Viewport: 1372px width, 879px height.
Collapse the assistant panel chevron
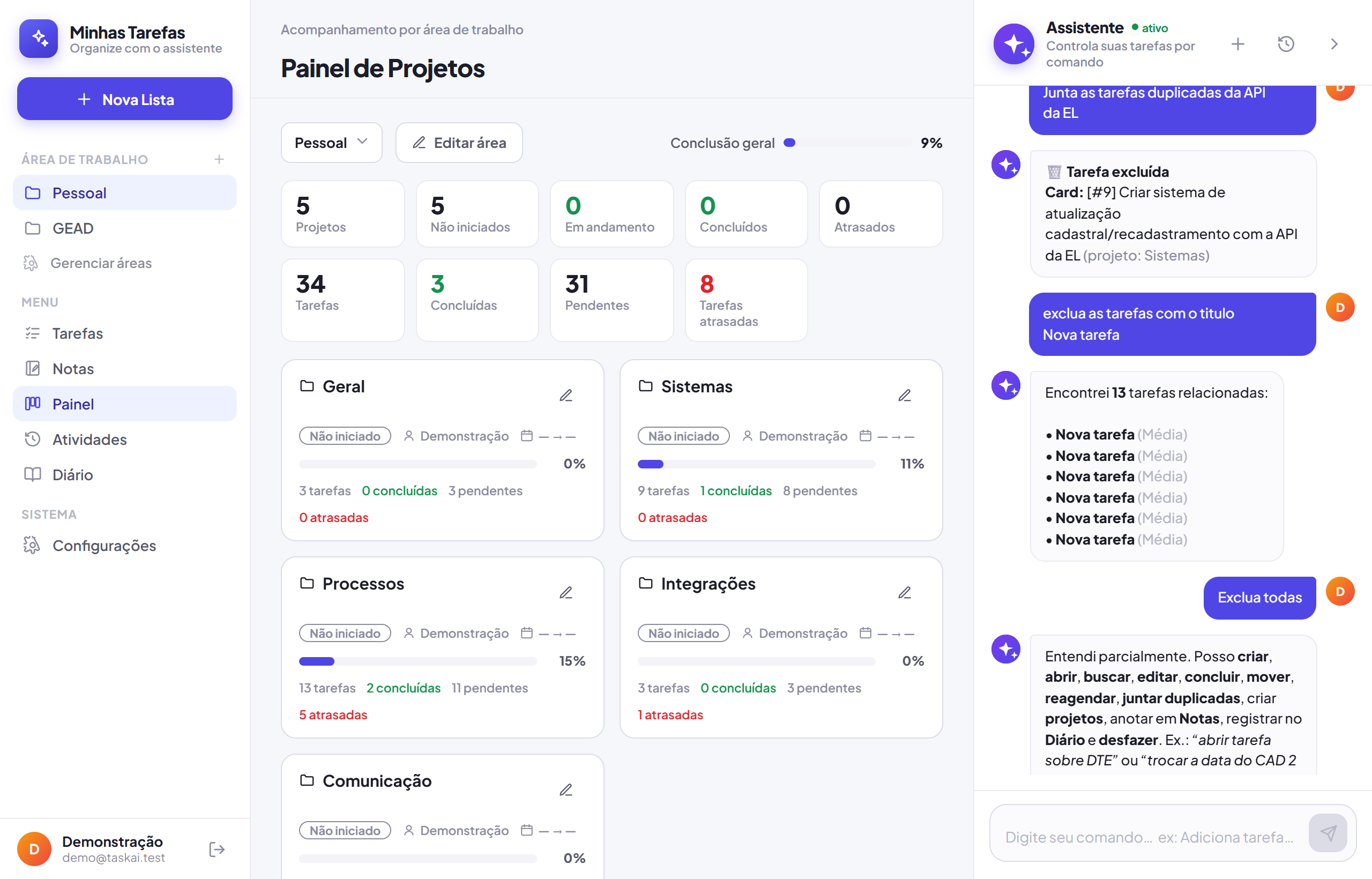tap(1334, 44)
